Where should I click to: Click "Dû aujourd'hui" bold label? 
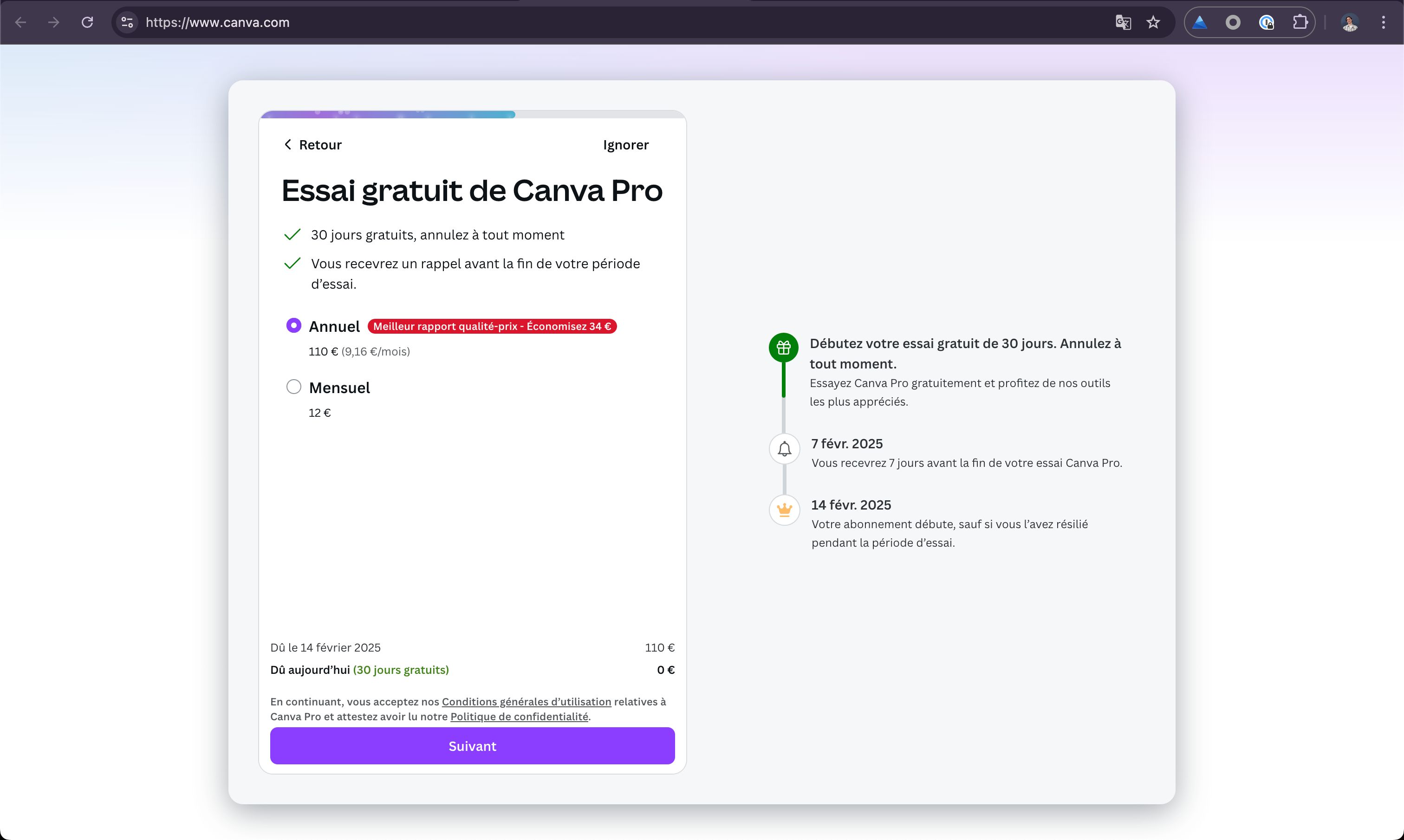tap(310, 670)
